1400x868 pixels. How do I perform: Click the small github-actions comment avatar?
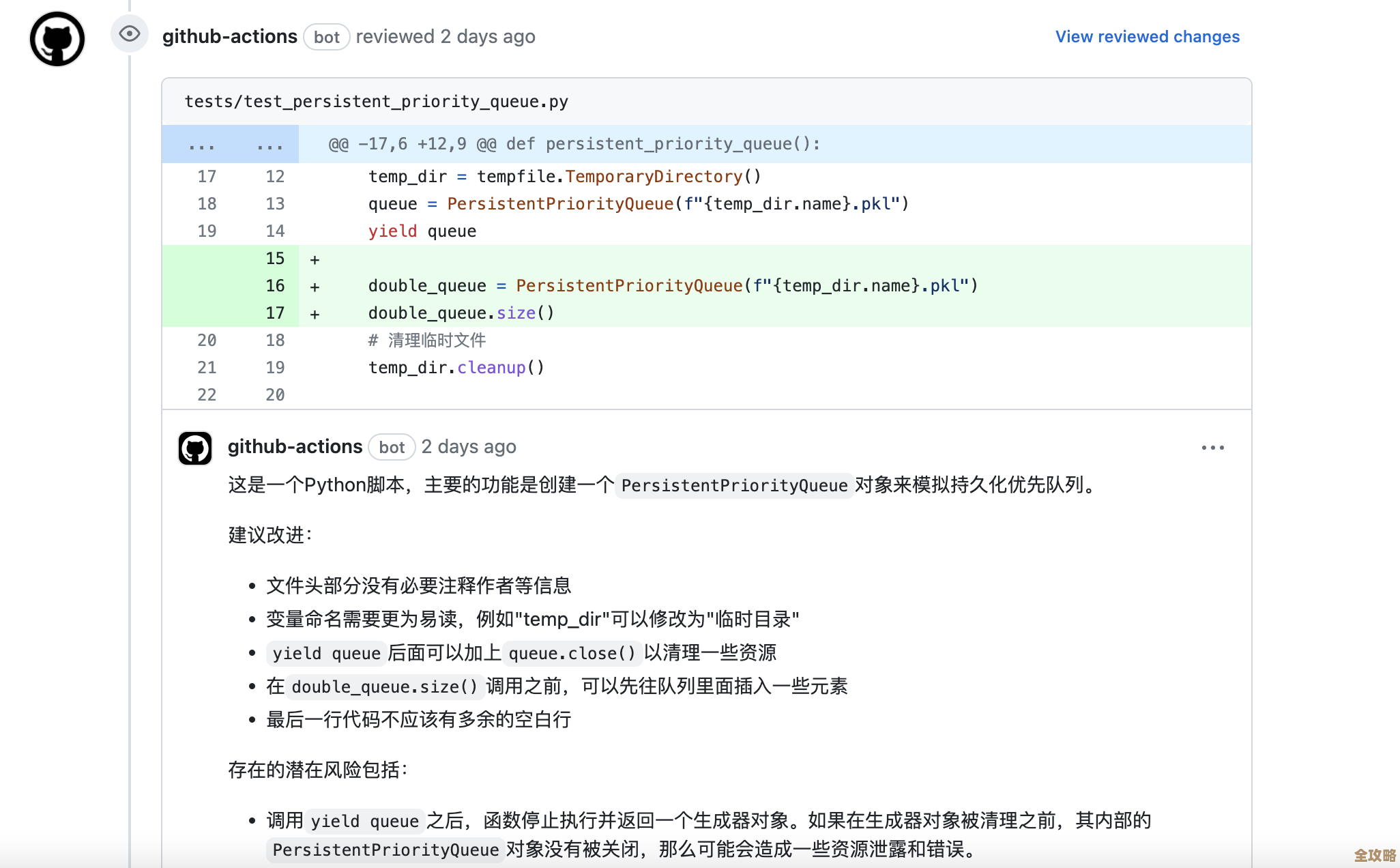click(195, 448)
